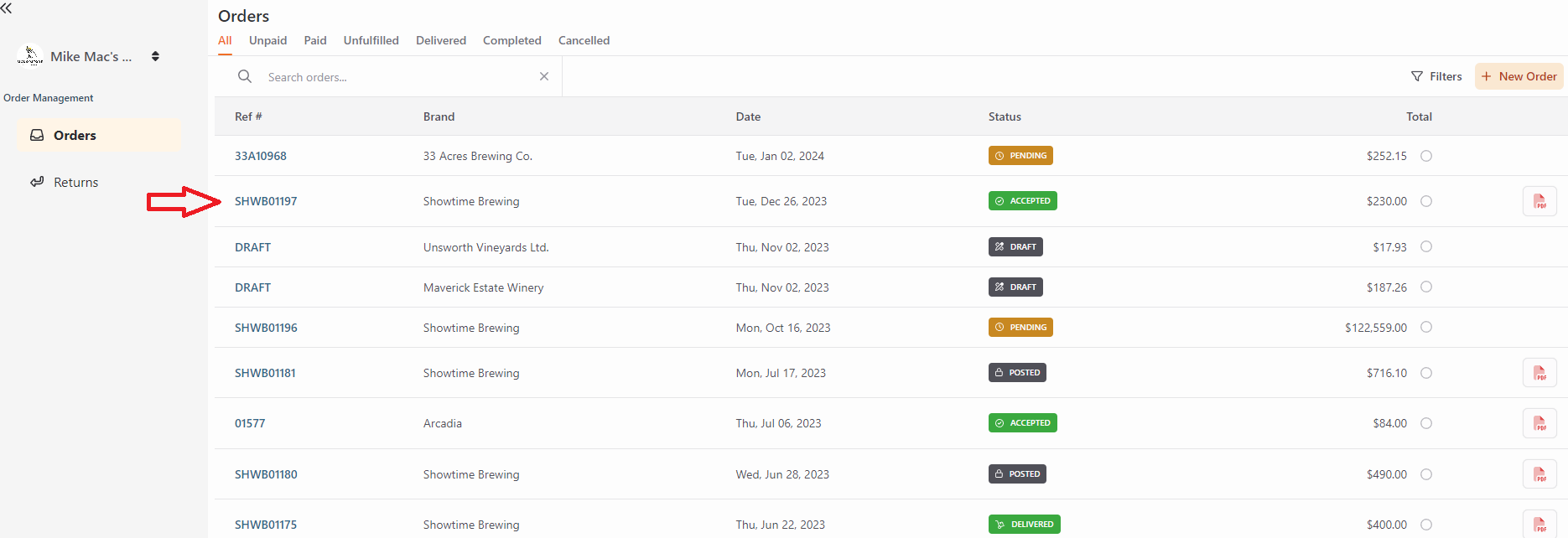The width and height of the screenshot is (1568, 538).
Task: Switch to the All tab
Action: pos(225,40)
